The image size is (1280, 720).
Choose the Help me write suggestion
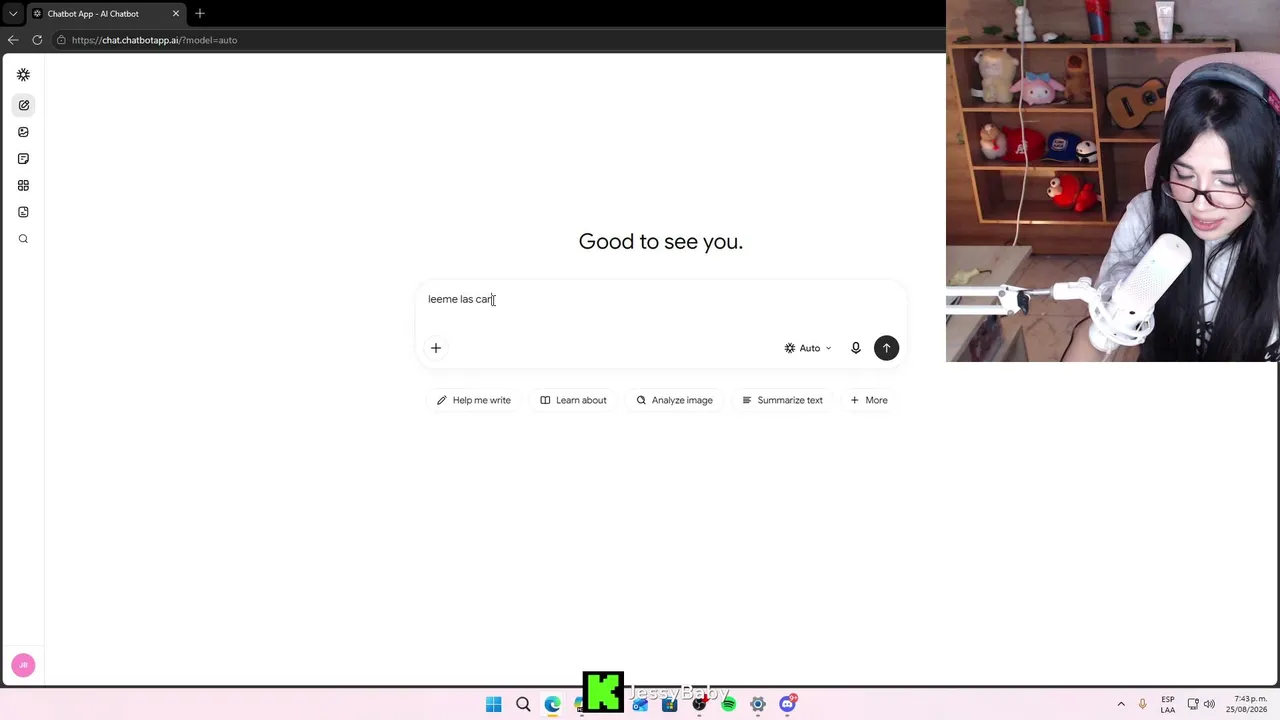pyautogui.click(x=474, y=400)
